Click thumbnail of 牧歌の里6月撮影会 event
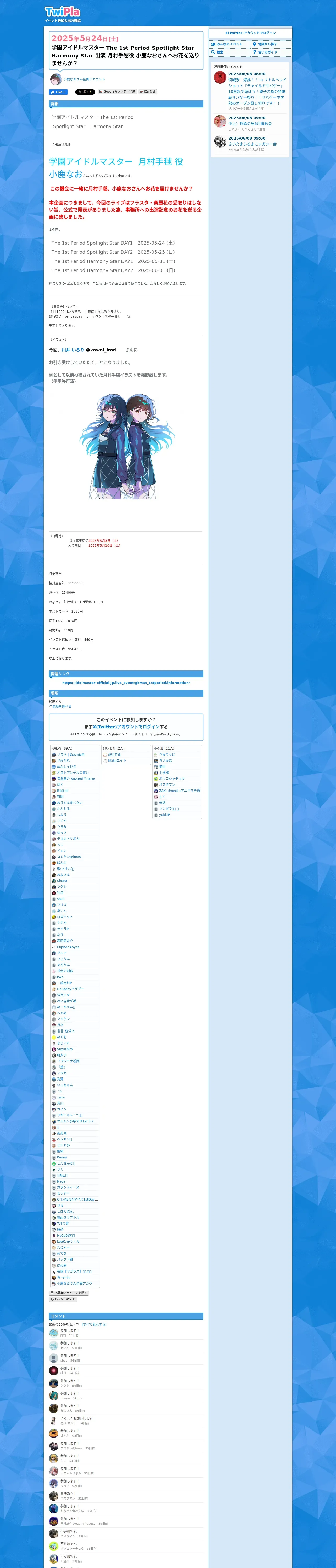 (x=220, y=121)
